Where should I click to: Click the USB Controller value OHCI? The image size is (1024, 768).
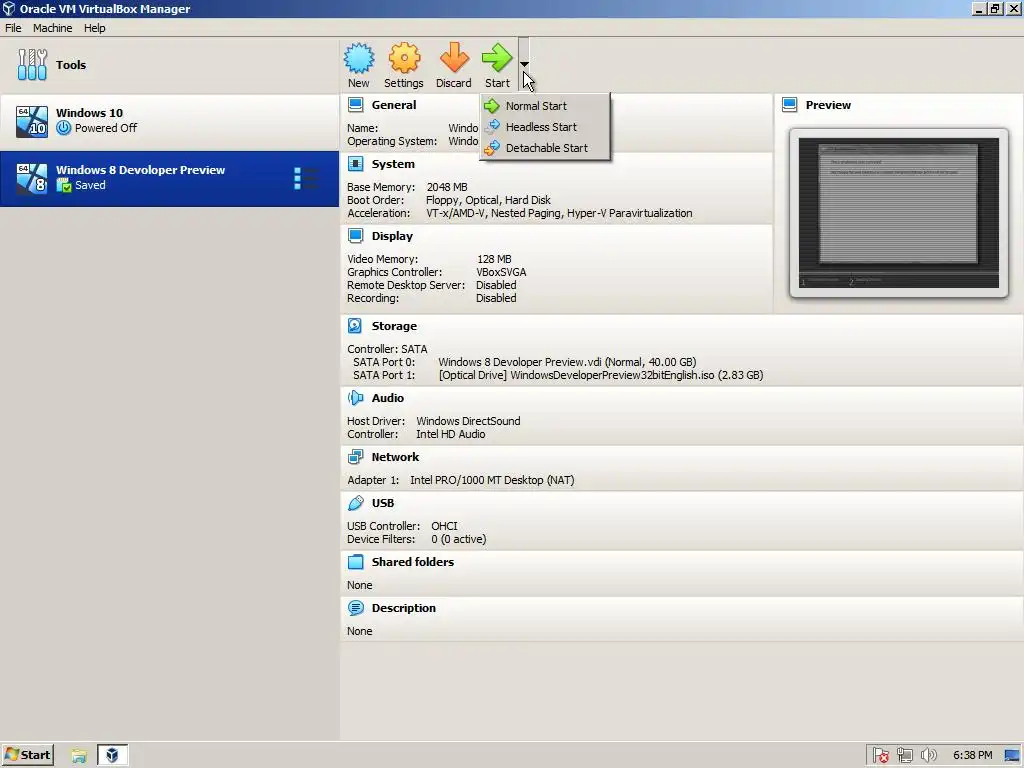(444, 526)
